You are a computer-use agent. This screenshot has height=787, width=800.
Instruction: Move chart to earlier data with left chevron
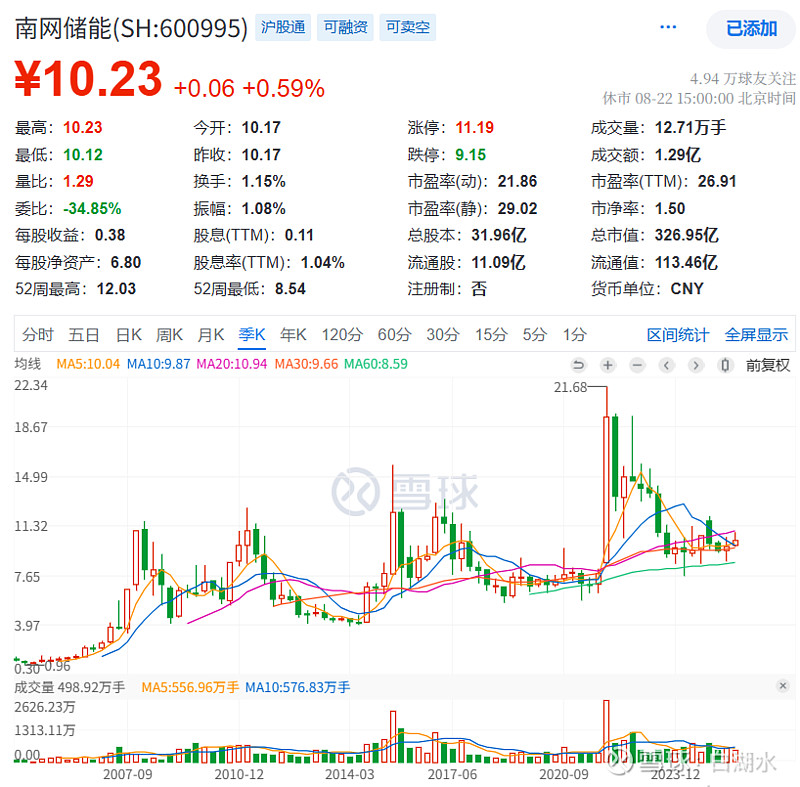[x=666, y=365]
